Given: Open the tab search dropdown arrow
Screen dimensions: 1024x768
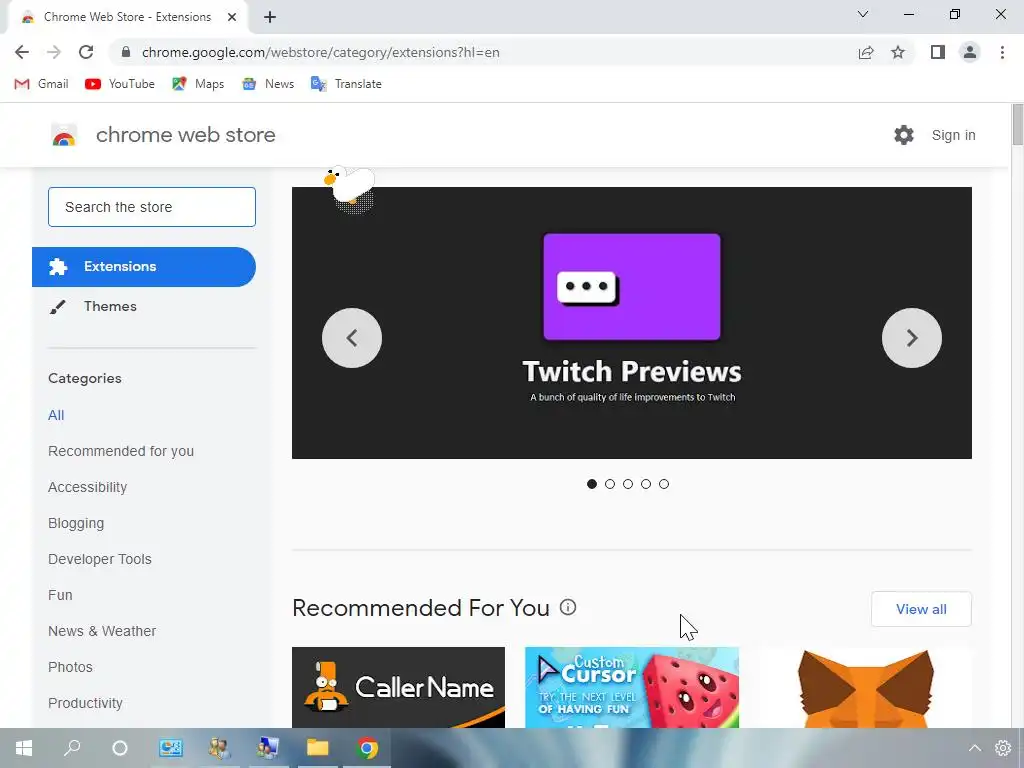Looking at the screenshot, I should point(863,14).
